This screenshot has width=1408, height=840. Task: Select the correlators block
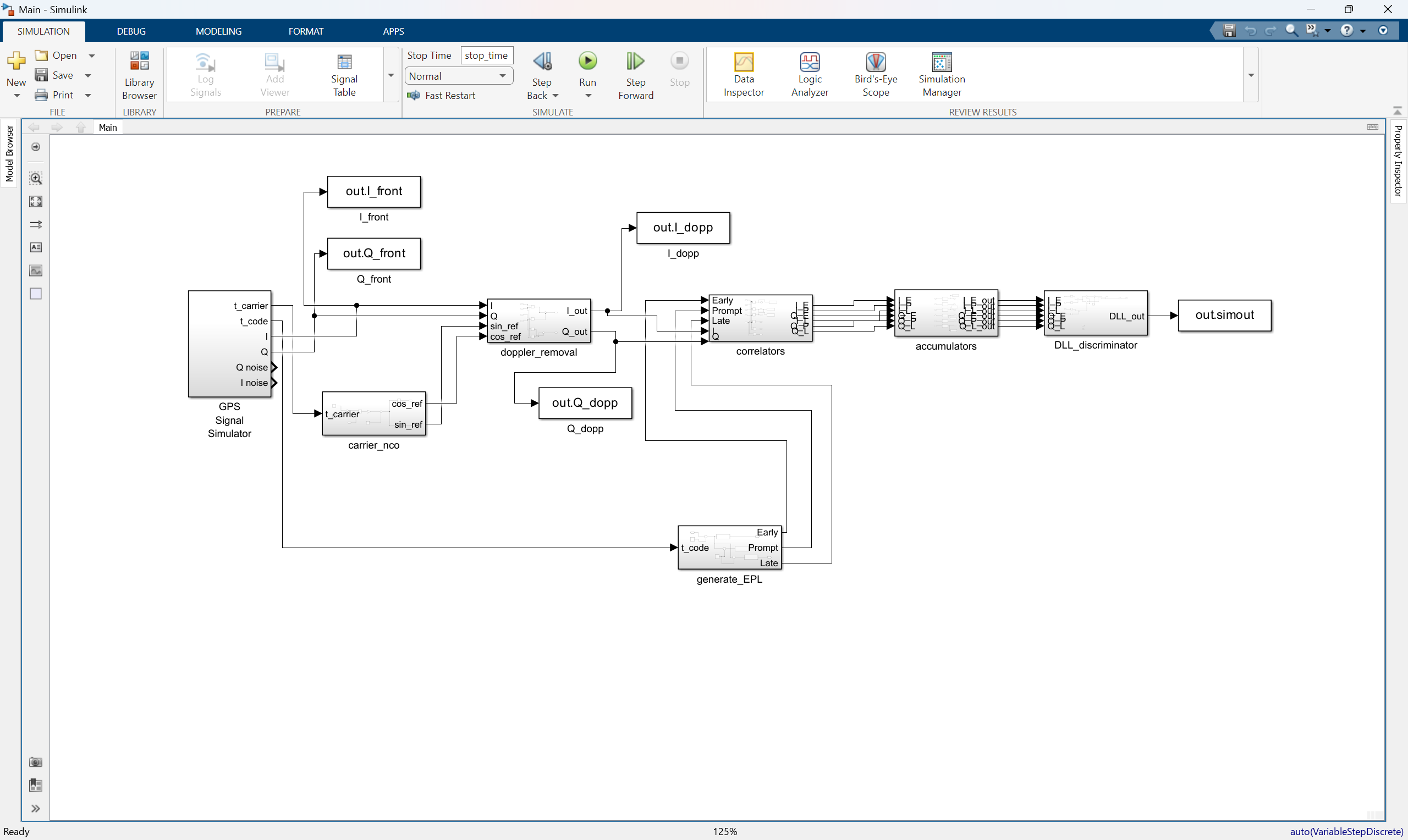tap(760, 318)
